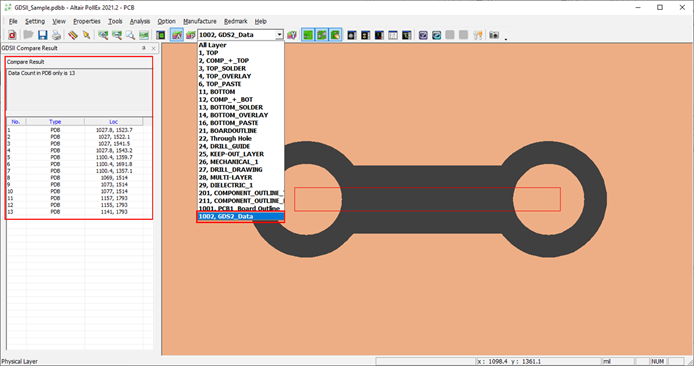Click the gray sphere viewer window icon

tap(352, 35)
